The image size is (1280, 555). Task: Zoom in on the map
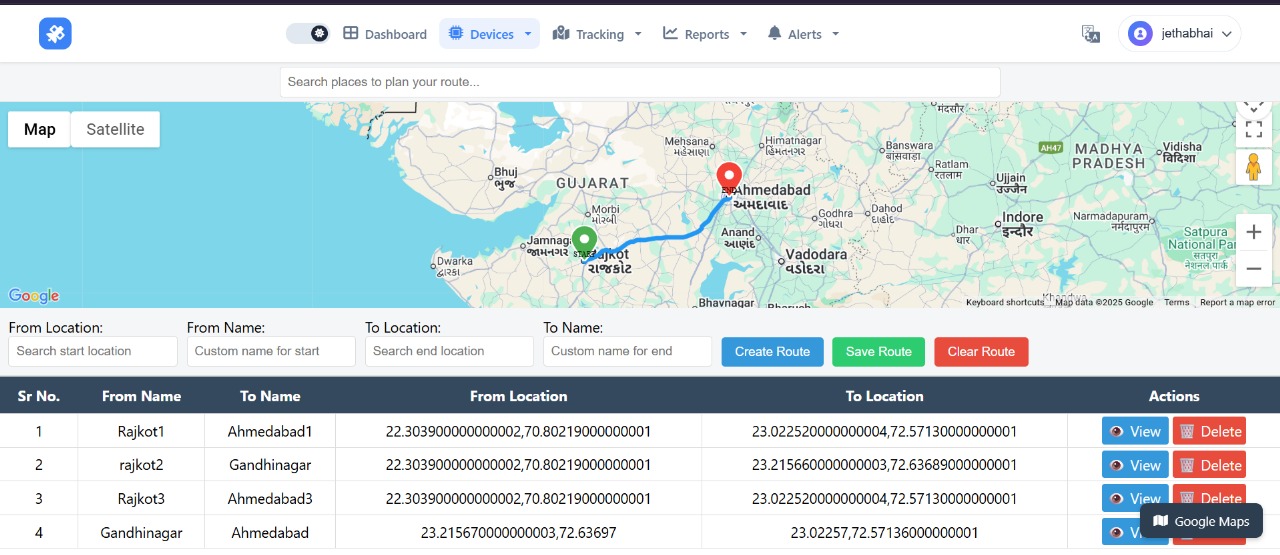pyautogui.click(x=1253, y=232)
